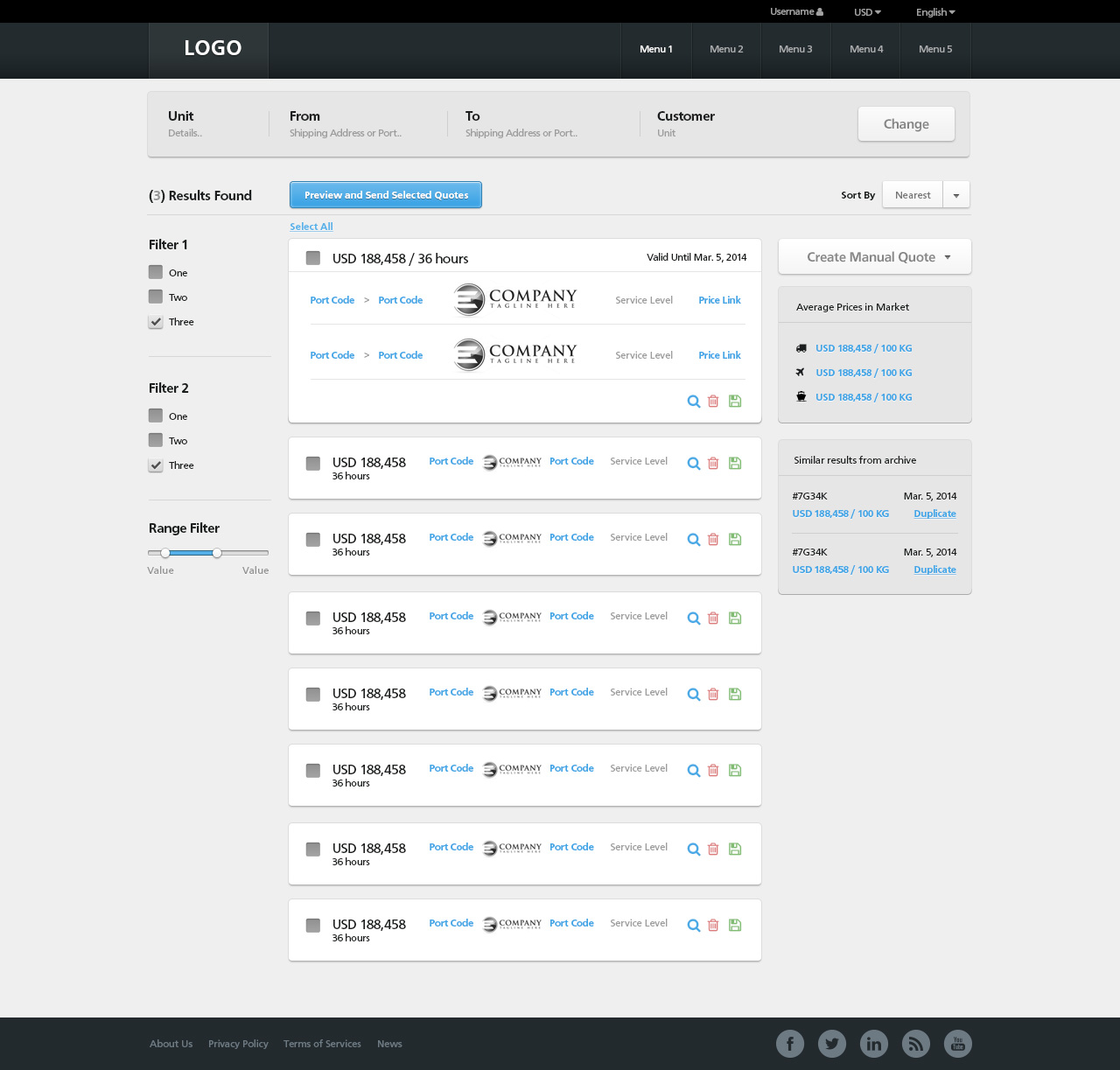The height and width of the screenshot is (1070, 1120).
Task: Click the red trash icon in the expanded first quote
Action: tap(713, 402)
